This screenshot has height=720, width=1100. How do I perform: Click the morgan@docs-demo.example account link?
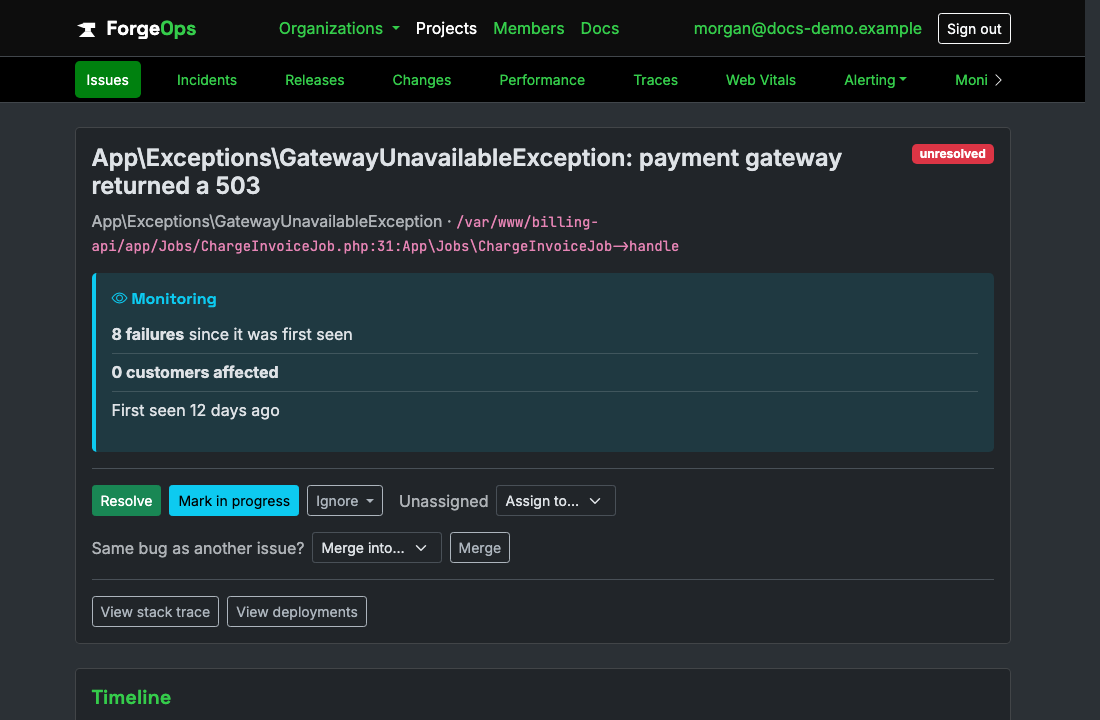click(807, 29)
